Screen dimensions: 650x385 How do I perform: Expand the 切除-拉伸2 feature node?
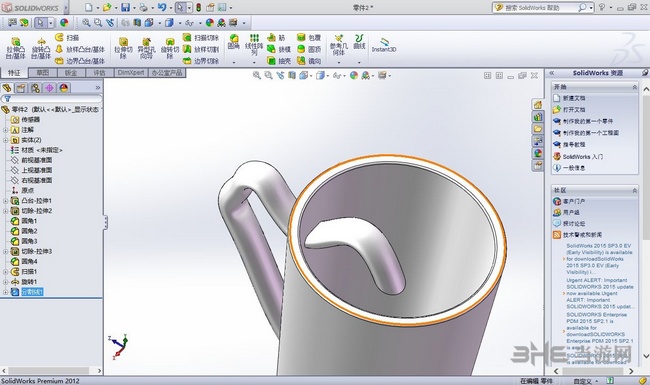(5, 211)
